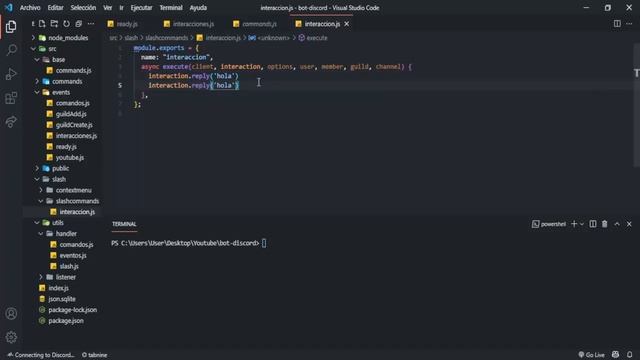Select the TERMINAL panel tab
The image size is (640, 360).
(124, 224)
